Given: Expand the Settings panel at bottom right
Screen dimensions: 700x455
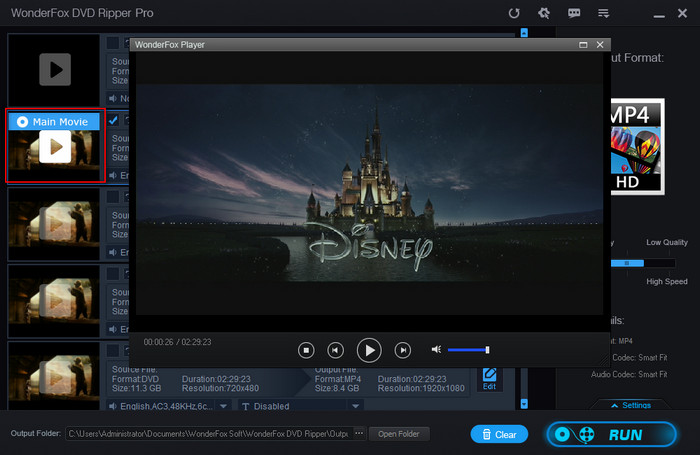Looking at the screenshot, I should pyautogui.click(x=628, y=405).
